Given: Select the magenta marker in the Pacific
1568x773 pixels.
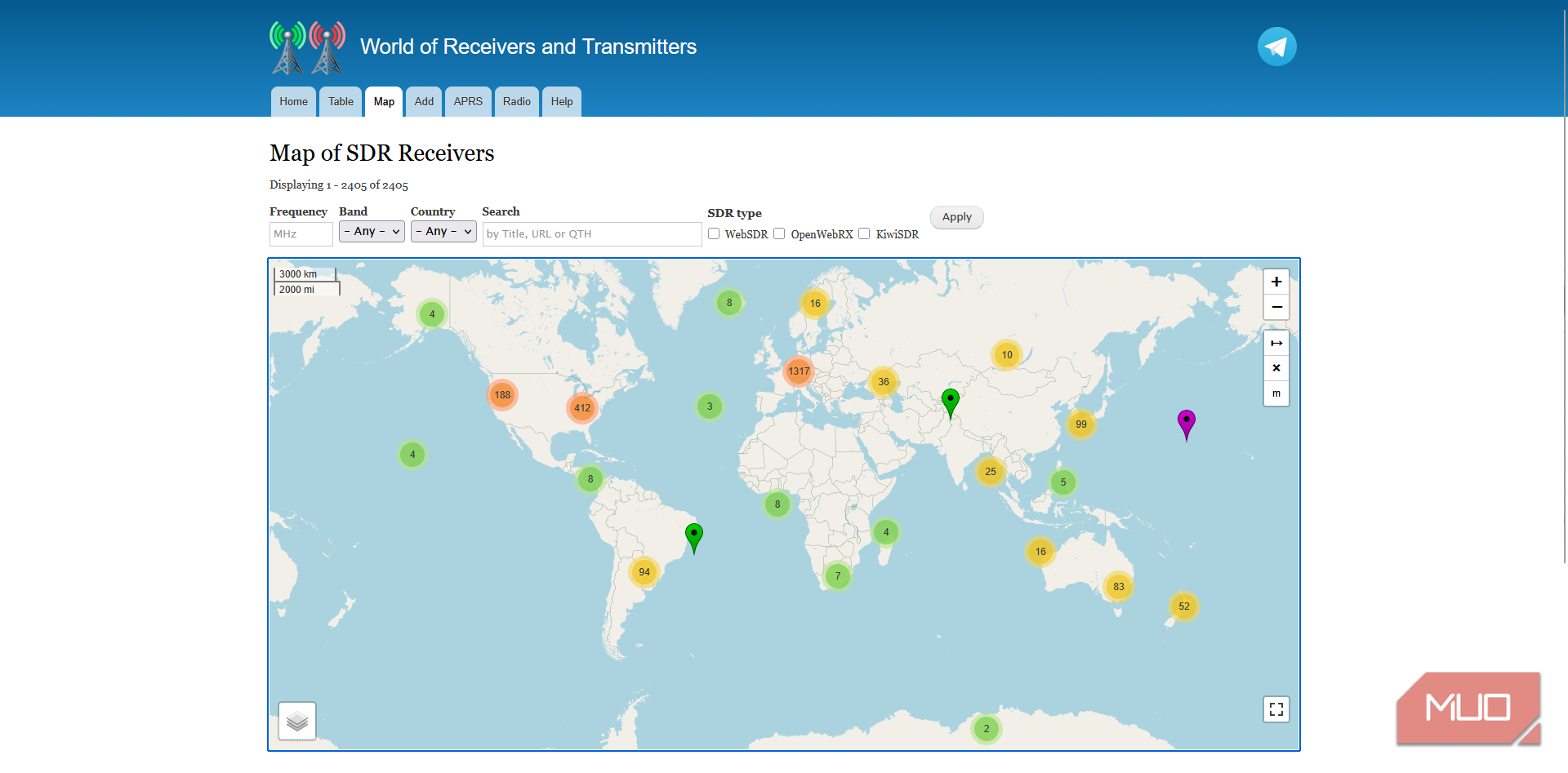Looking at the screenshot, I should [1187, 424].
